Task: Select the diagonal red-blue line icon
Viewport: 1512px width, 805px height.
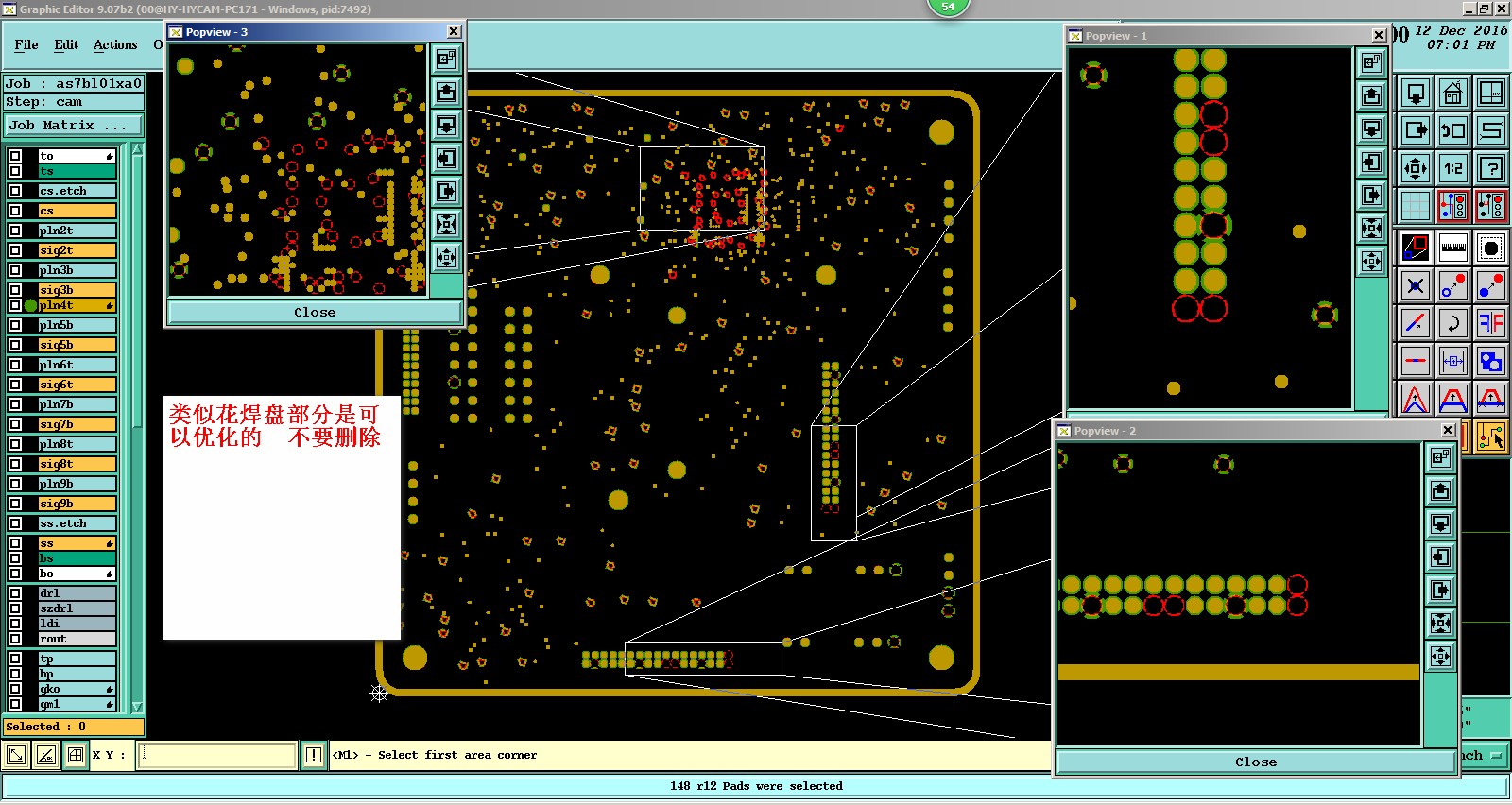Action: [x=1416, y=323]
